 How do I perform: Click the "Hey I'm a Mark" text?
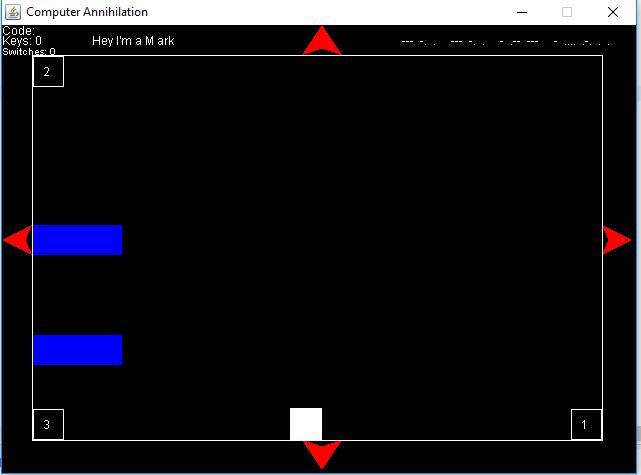coord(133,41)
